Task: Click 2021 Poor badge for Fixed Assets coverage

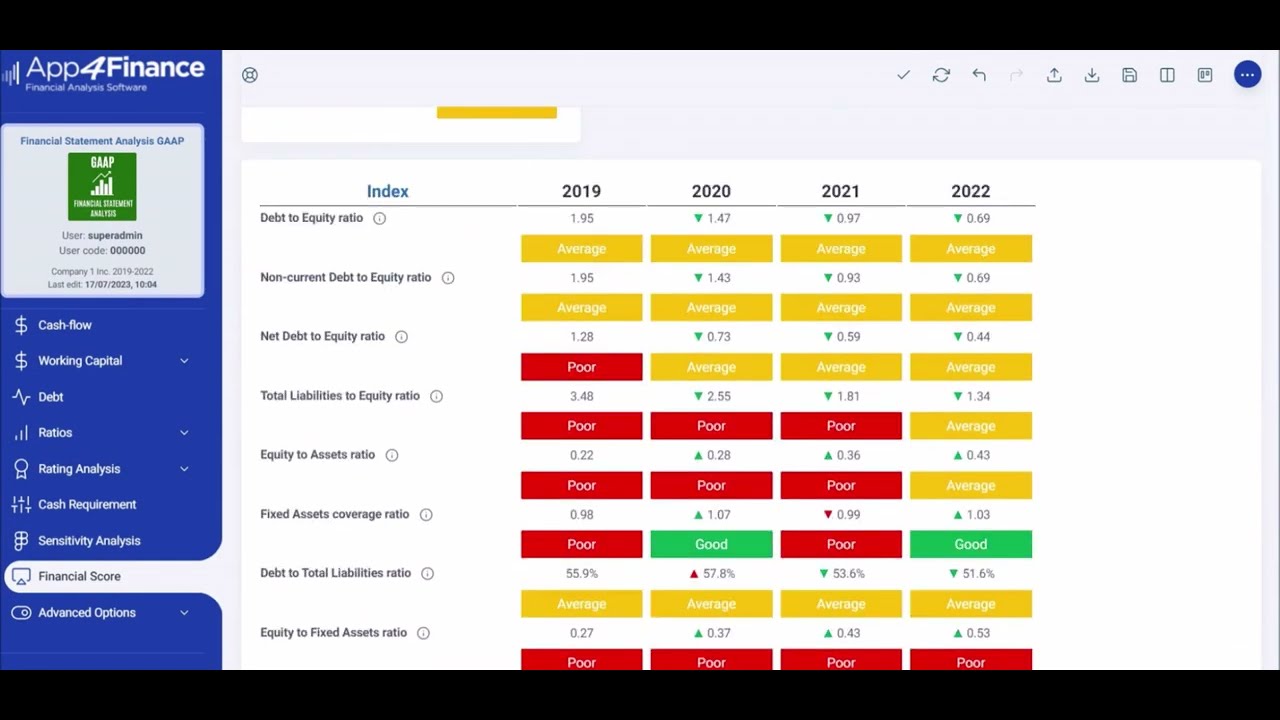Action: coord(841,545)
